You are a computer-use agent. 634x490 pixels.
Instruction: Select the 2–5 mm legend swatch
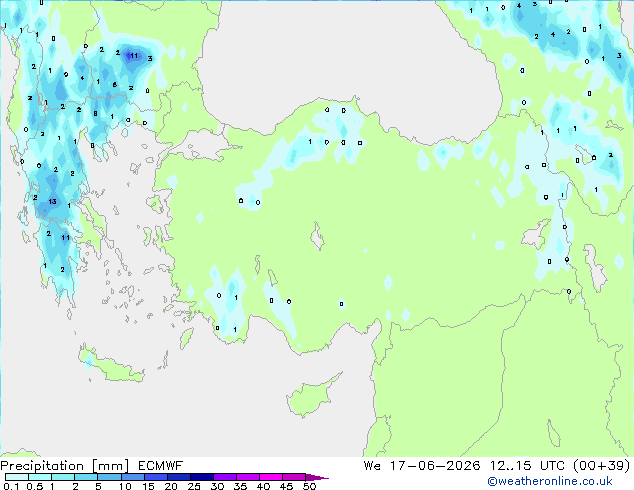tap(86, 477)
